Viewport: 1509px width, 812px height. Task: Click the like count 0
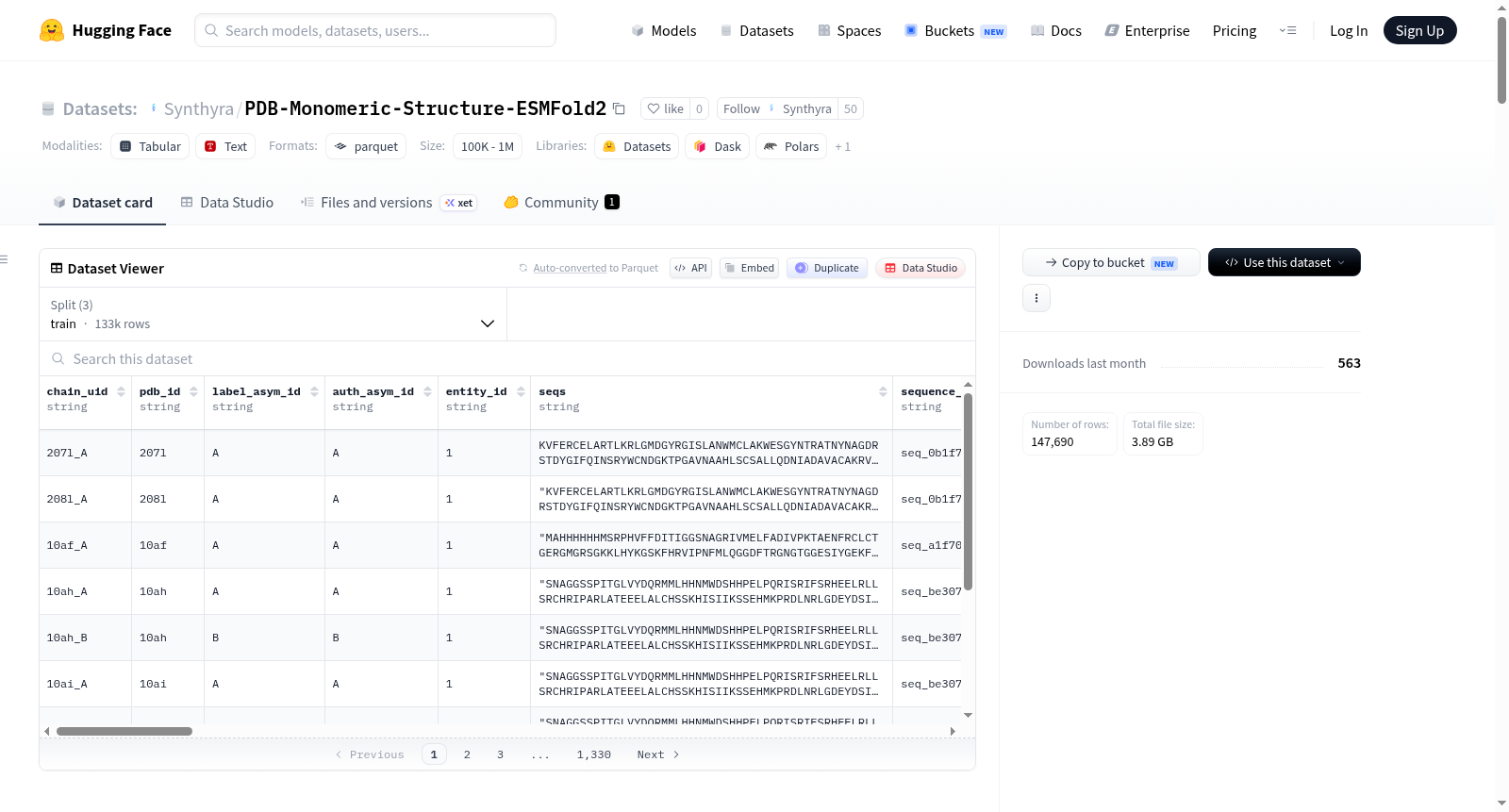[699, 108]
